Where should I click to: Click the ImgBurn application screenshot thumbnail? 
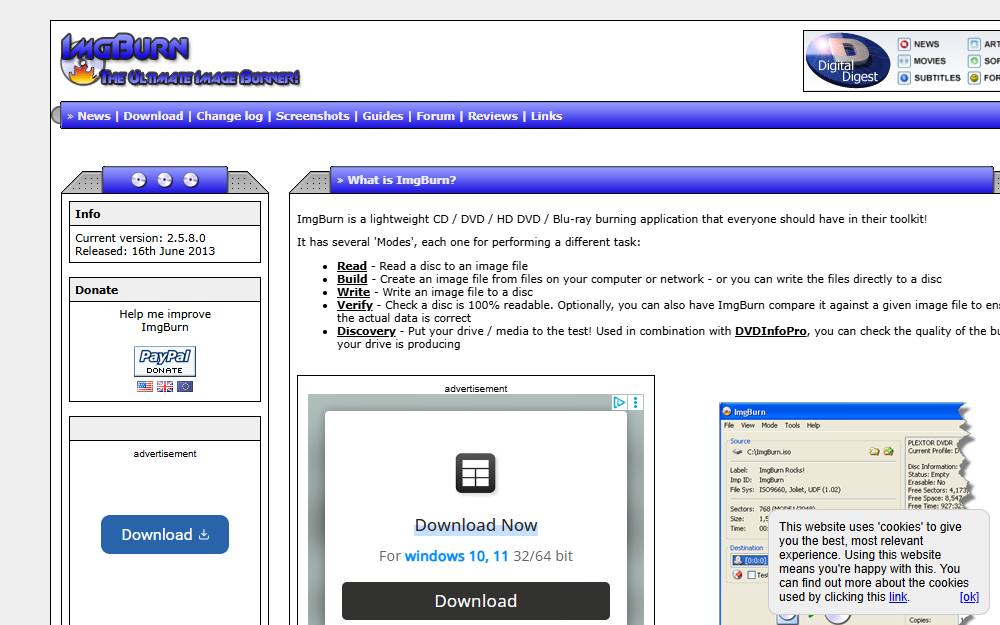(x=846, y=513)
